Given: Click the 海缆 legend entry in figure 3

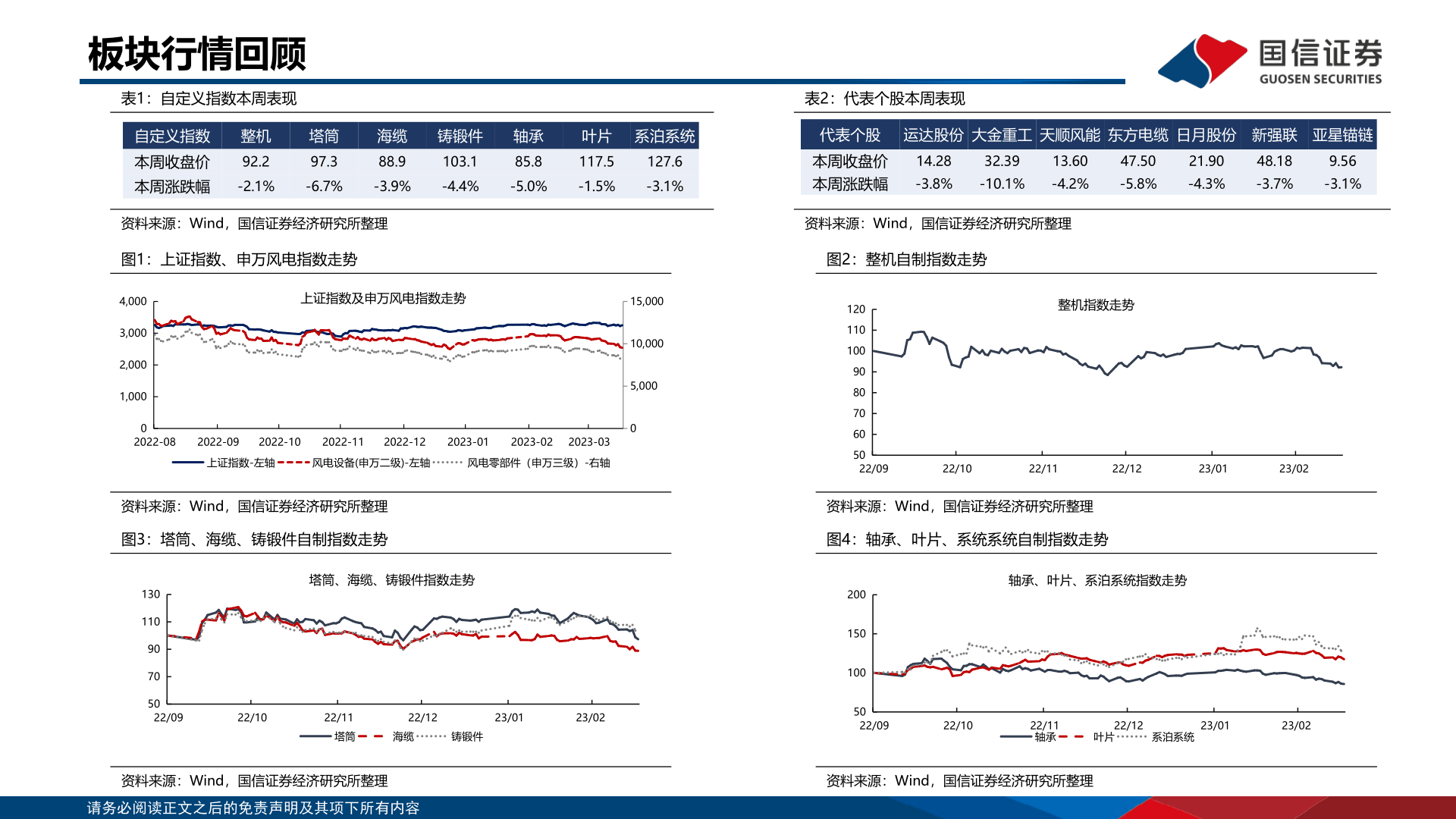Looking at the screenshot, I should (386, 736).
